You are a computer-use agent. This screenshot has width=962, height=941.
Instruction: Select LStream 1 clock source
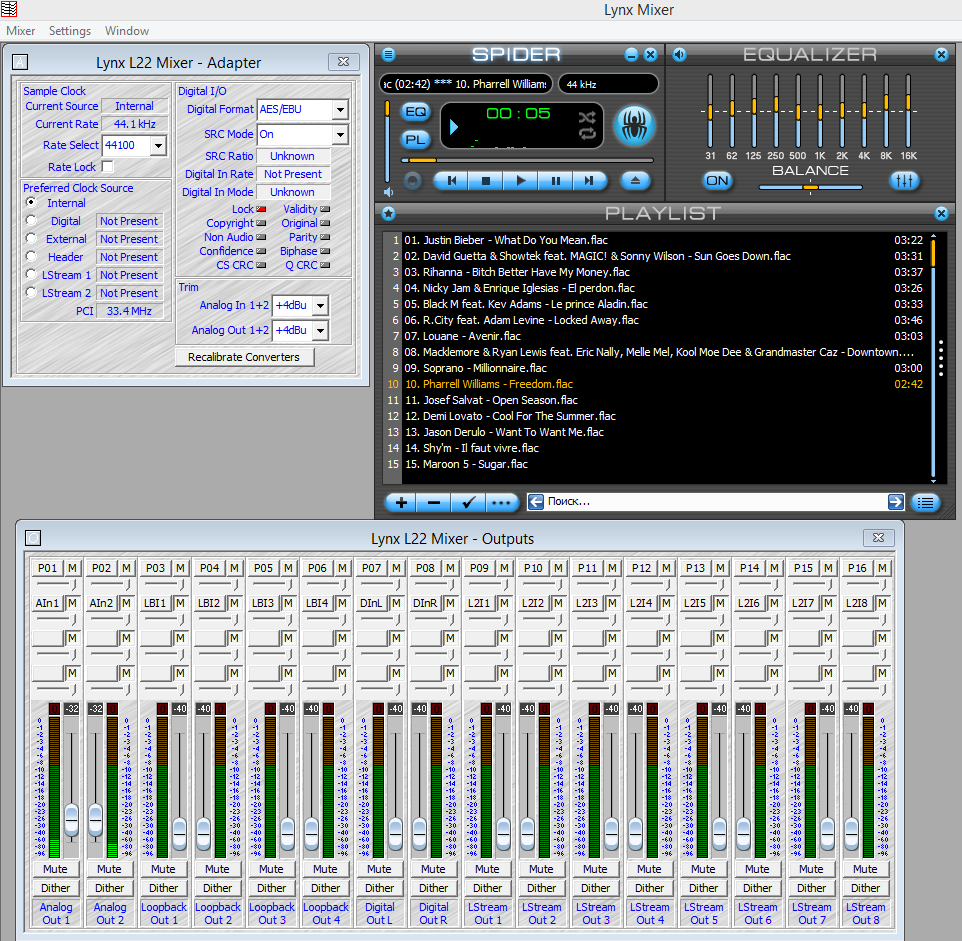[31, 274]
